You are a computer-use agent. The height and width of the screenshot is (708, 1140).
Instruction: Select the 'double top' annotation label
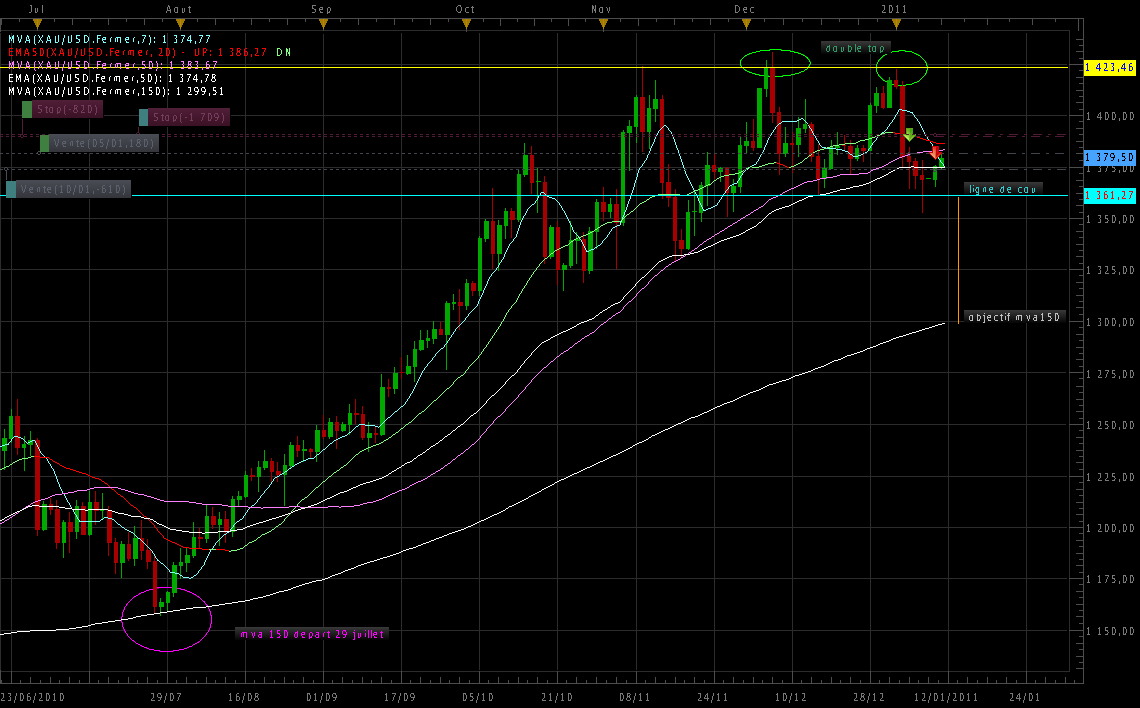(x=856, y=47)
